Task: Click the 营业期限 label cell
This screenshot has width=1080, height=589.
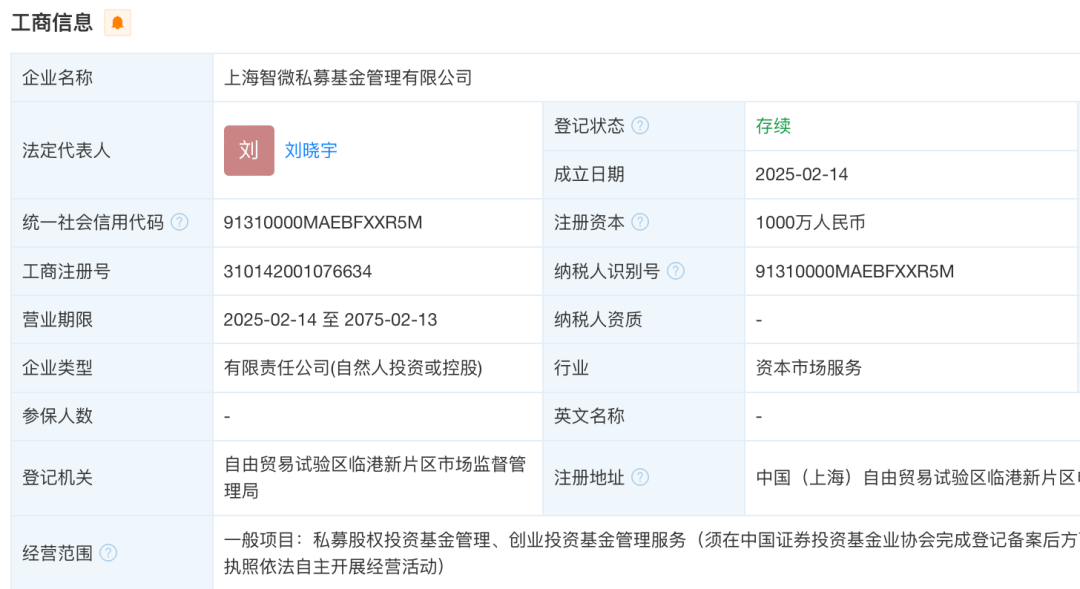Action: 112,320
